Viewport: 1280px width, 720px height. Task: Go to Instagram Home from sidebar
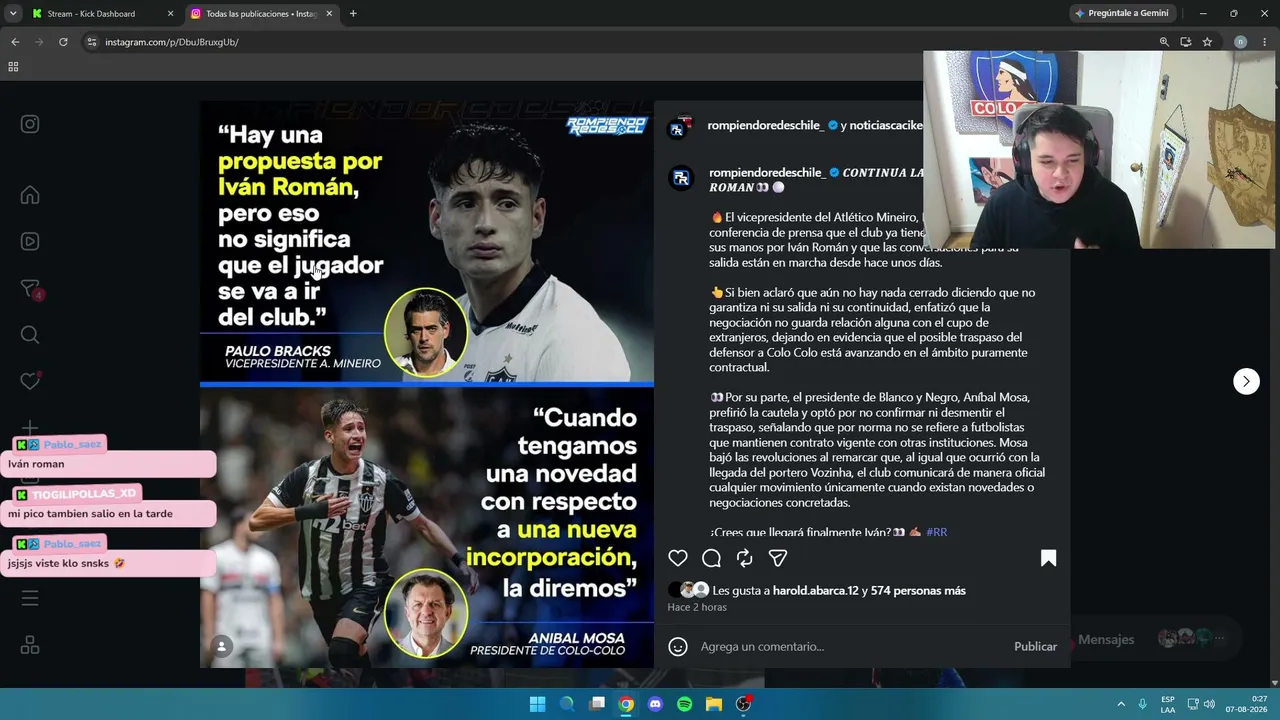coord(30,195)
